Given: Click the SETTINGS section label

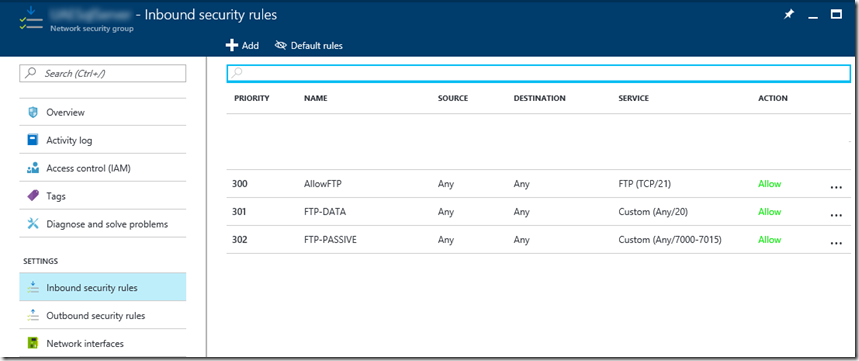Looking at the screenshot, I should pyautogui.click(x=41, y=261).
